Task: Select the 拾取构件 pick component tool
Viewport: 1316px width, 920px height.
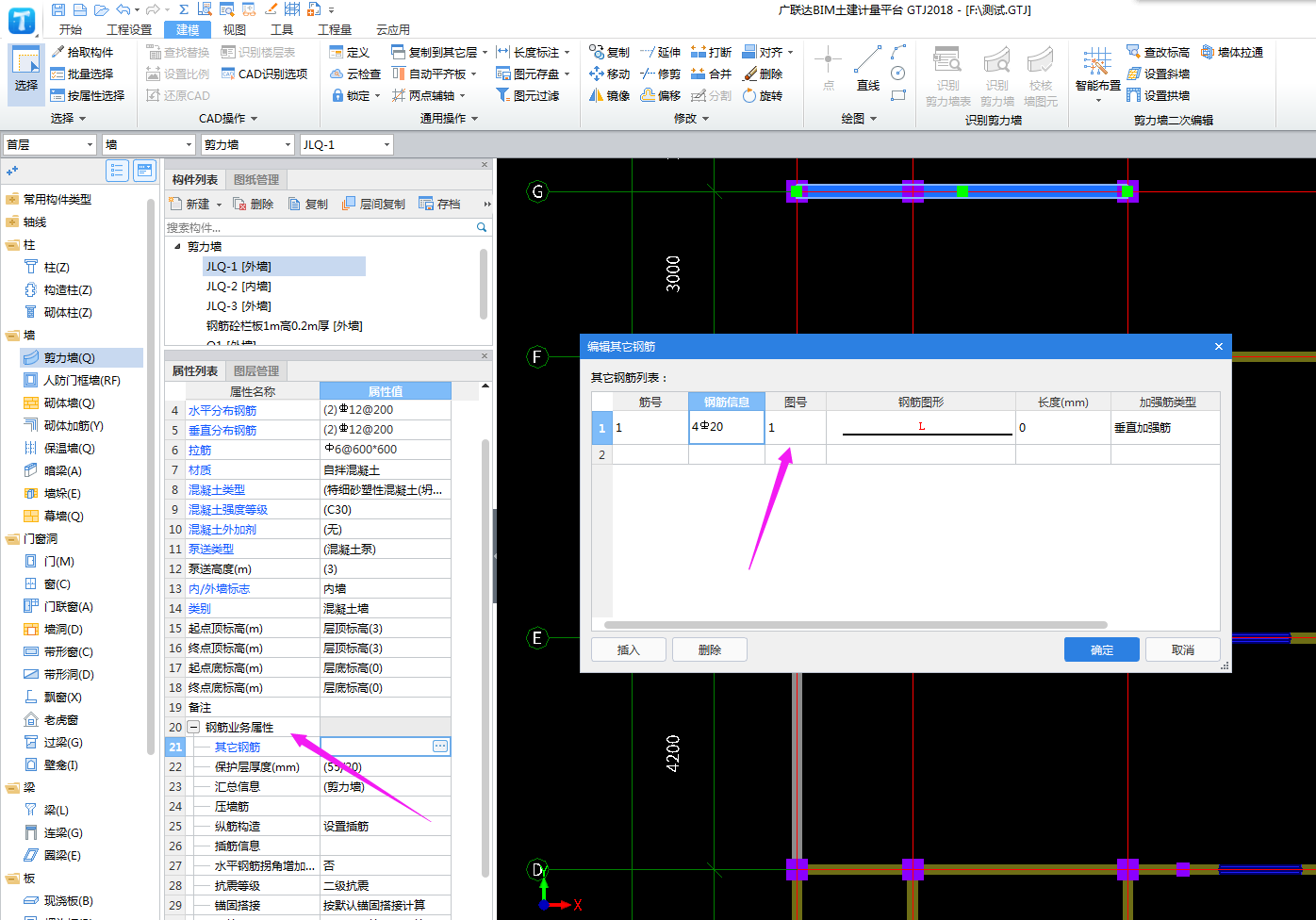Action: [x=83, y=52]
